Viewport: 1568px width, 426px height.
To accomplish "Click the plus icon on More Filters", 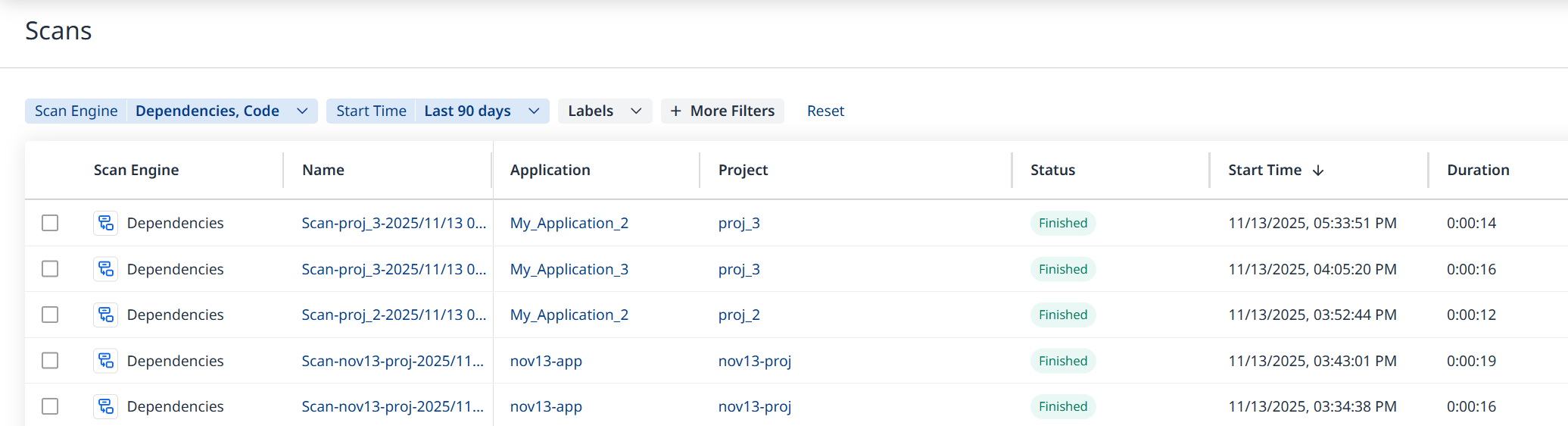I will [x=675, y=111].
